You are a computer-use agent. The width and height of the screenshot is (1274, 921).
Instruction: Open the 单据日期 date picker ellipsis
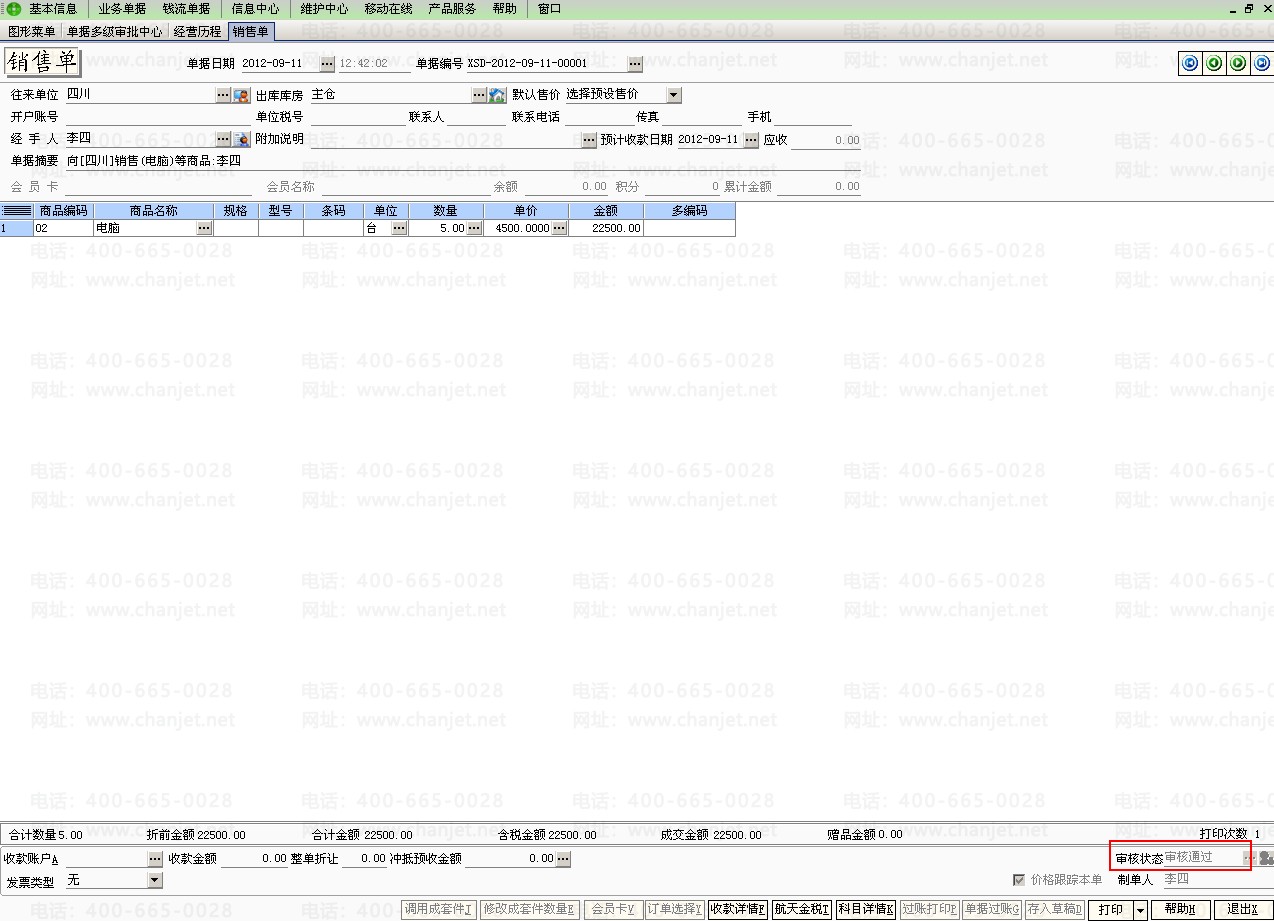327,64
